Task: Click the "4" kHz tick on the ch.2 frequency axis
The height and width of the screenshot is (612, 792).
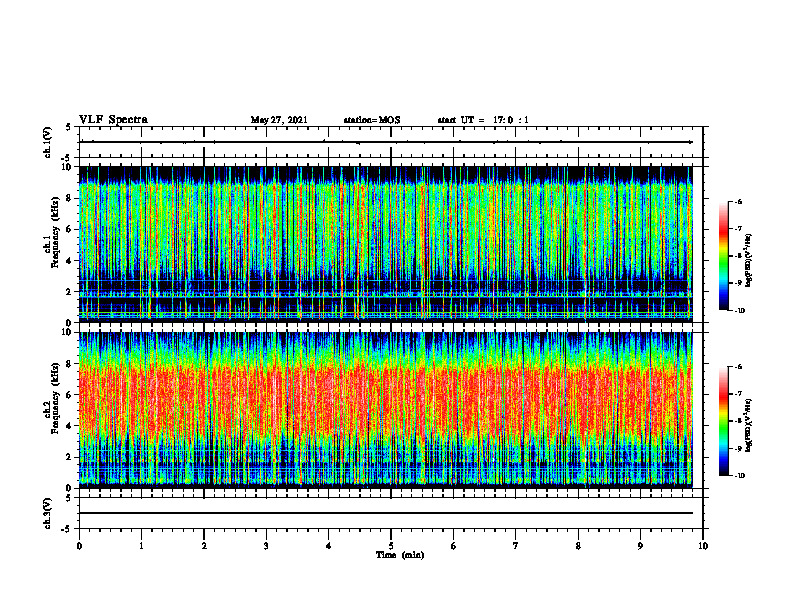Action: click(70, 426)
